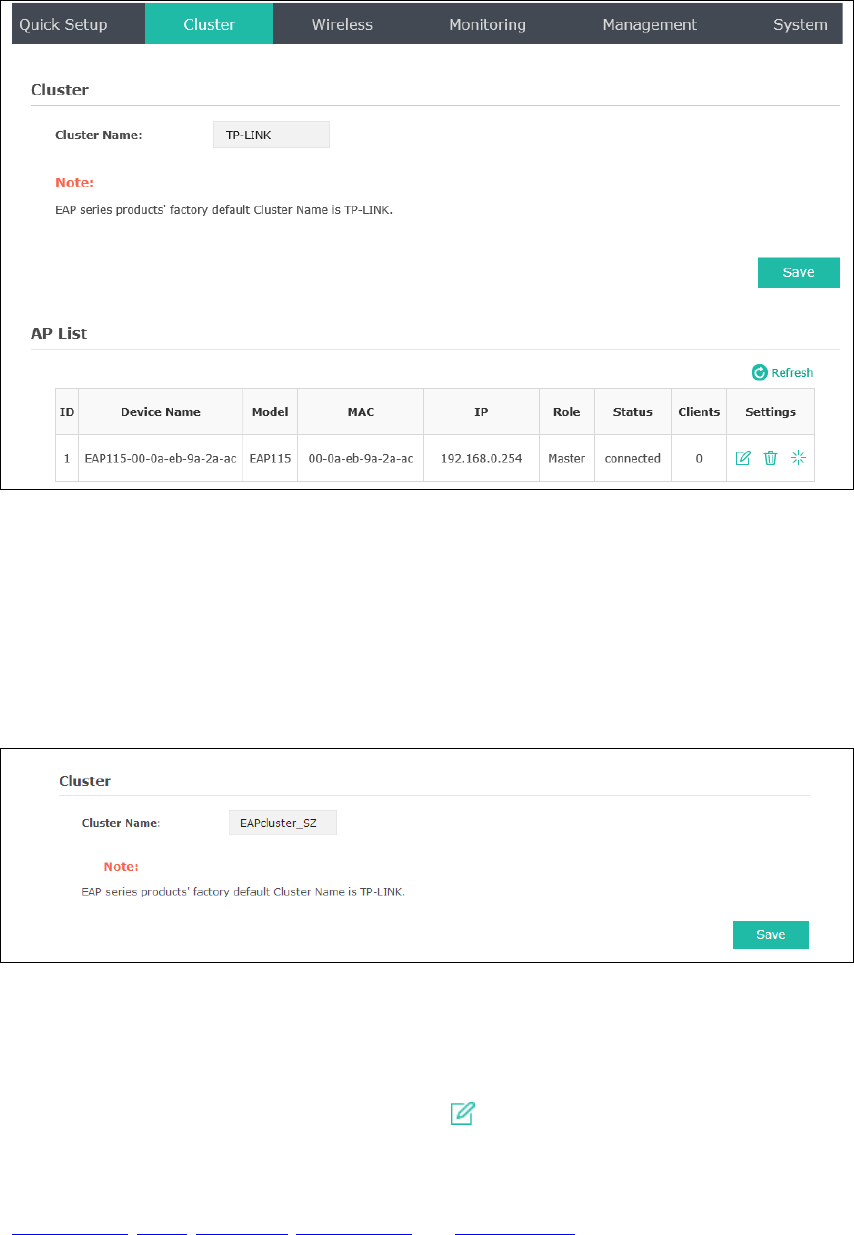Screen dimensions: 854x1235
Task: Save the EAPcluster_SZ cluster name
Action: 770,934
